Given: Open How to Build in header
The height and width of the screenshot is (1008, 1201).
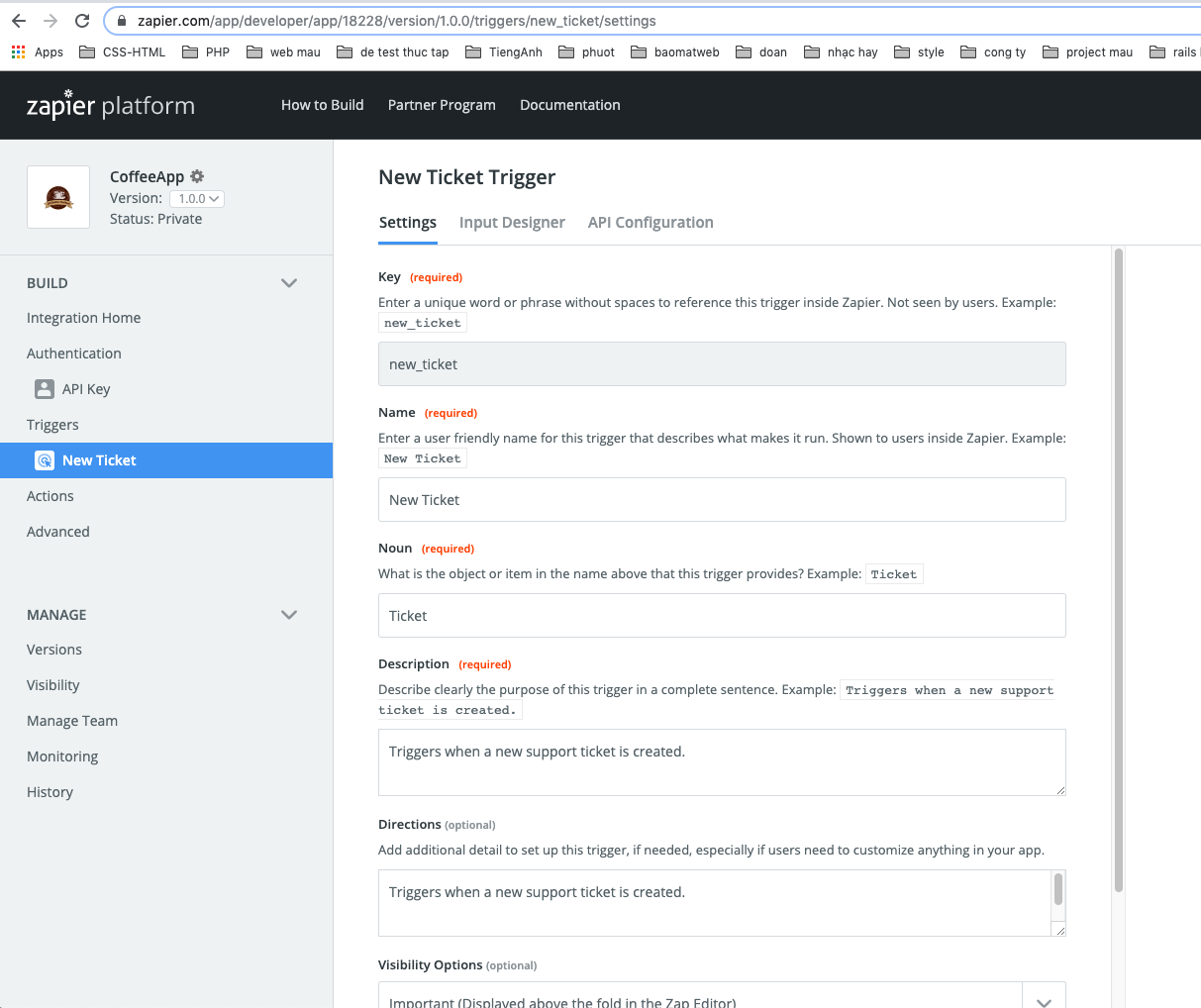Looking at the screenshot, I should tap(323, 105).
